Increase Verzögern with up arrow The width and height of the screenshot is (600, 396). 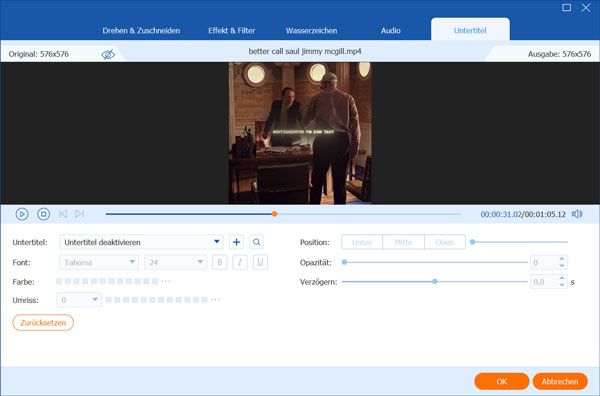click(x=562, y=279)
